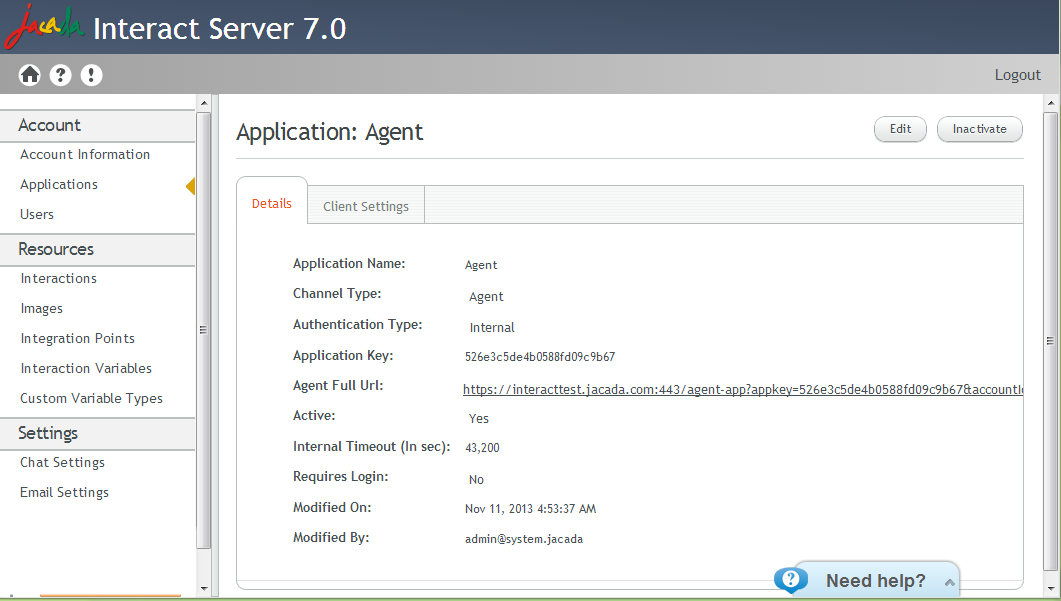Log out of Interact Server

coord(1017,75)
